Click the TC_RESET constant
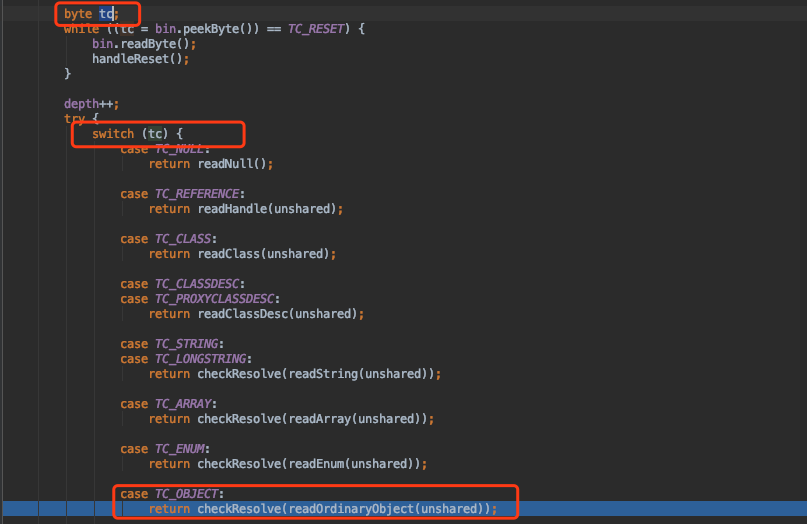This screenshot has height=524, width=807. [315, 29]
